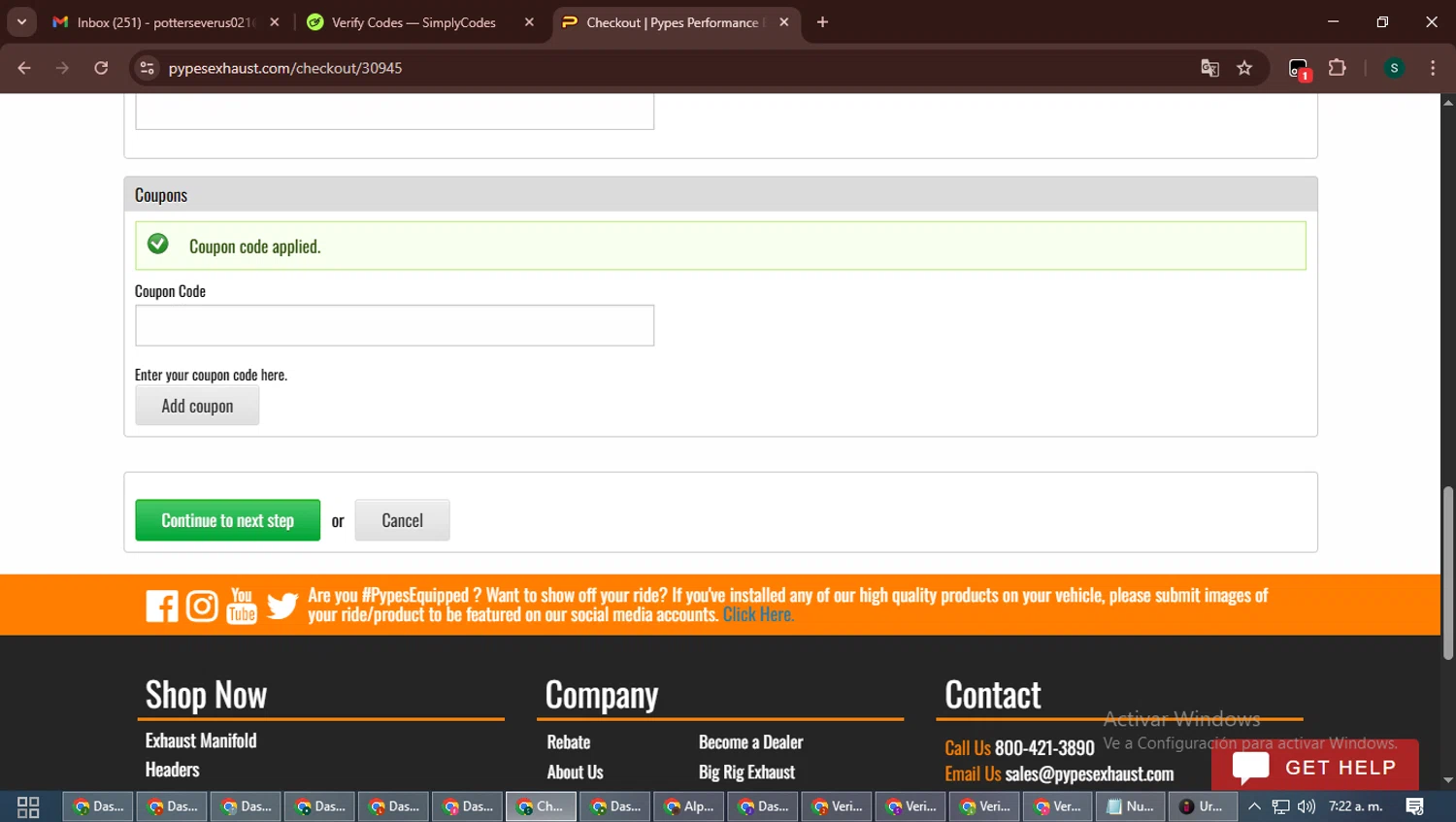Expand the tab search dropdown
Screen dimensions: 1456x822
(21, 22)
